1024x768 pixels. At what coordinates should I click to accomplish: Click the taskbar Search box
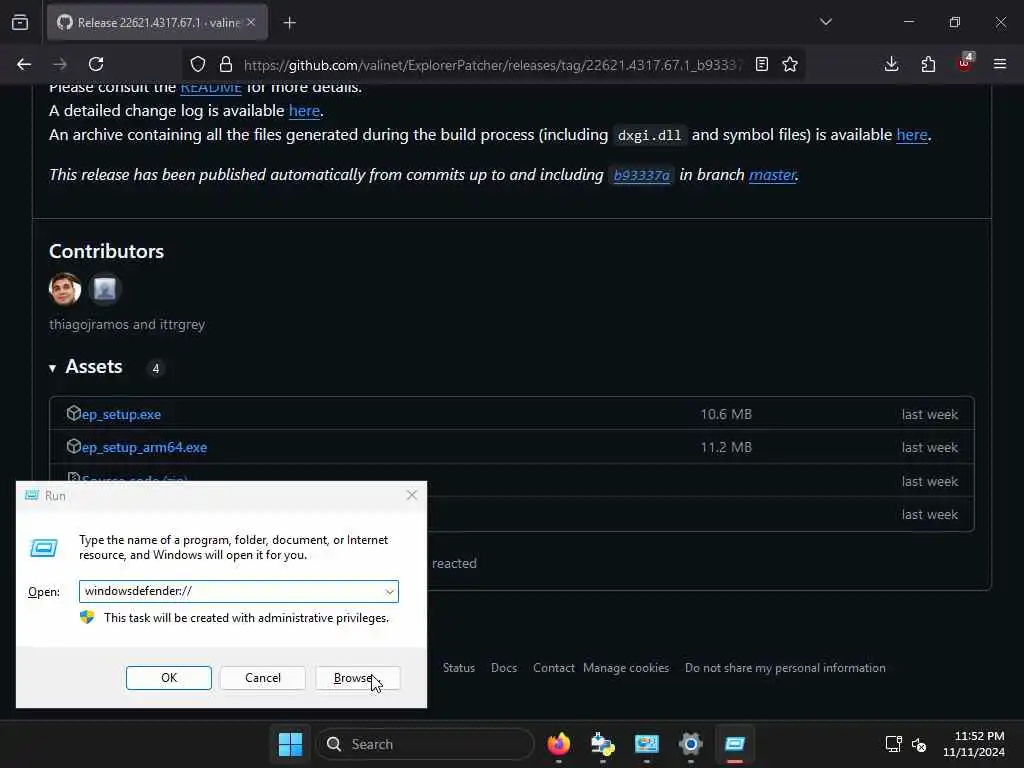[x=424, y=744]
